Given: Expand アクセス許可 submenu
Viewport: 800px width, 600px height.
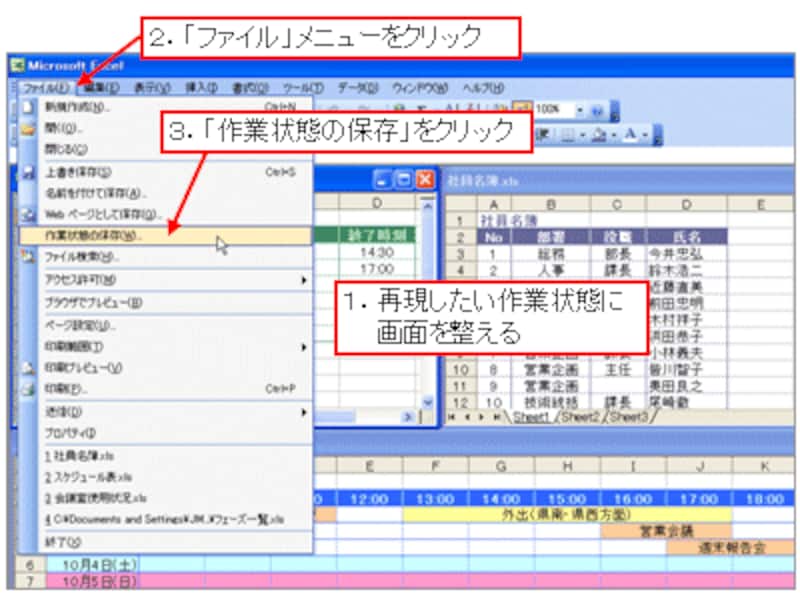Looking at the screenshot, I should (166, 280).
